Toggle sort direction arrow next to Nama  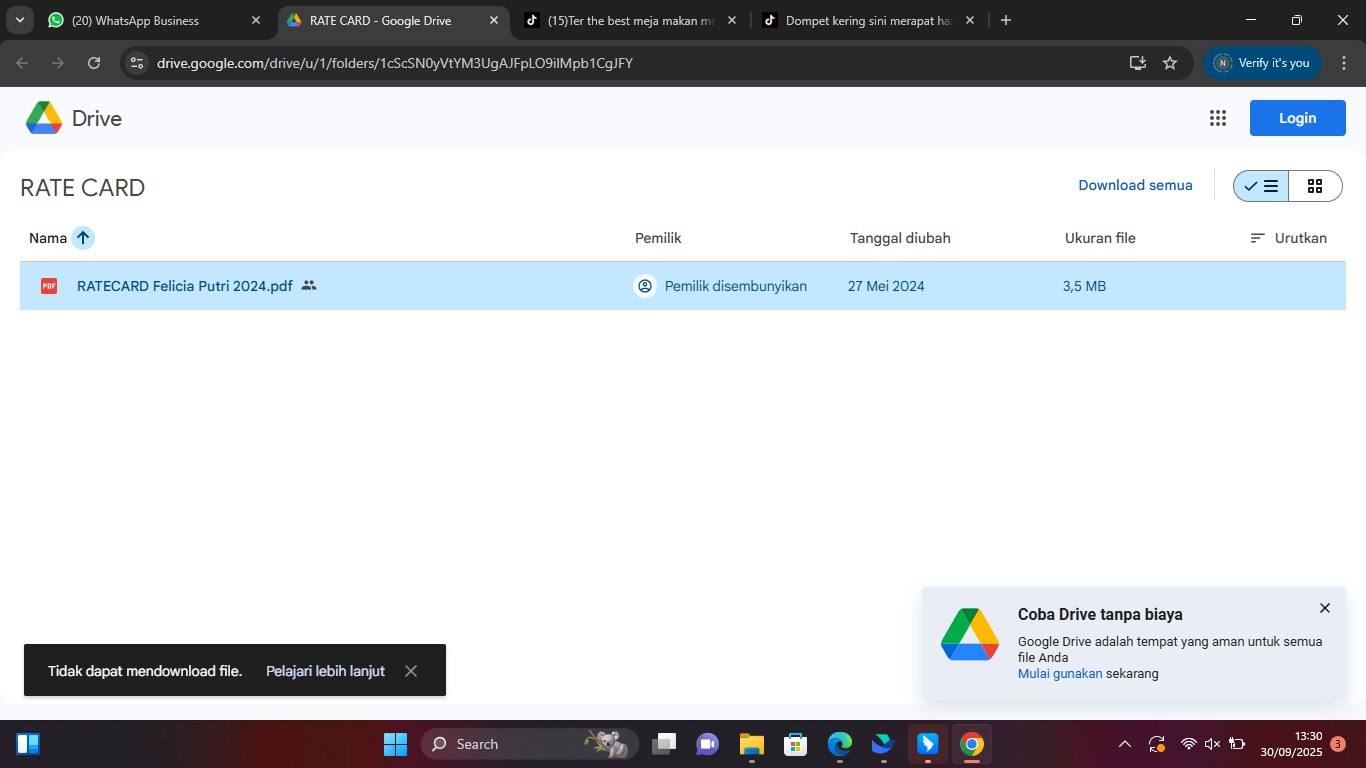83,238
